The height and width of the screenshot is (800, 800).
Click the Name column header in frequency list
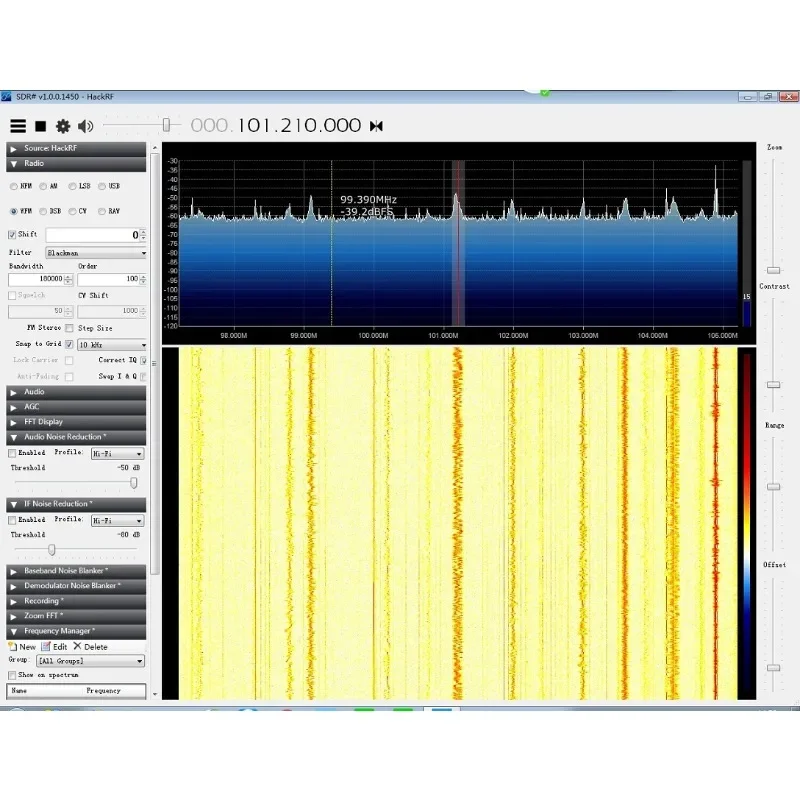tap(19, 691)
